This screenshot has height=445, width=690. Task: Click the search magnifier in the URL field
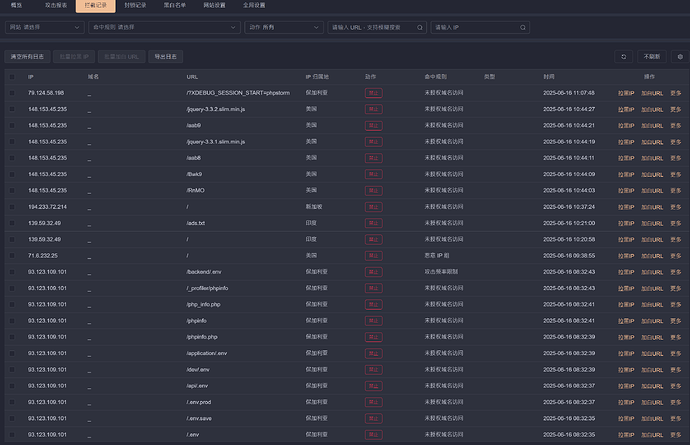coord(419,27)
